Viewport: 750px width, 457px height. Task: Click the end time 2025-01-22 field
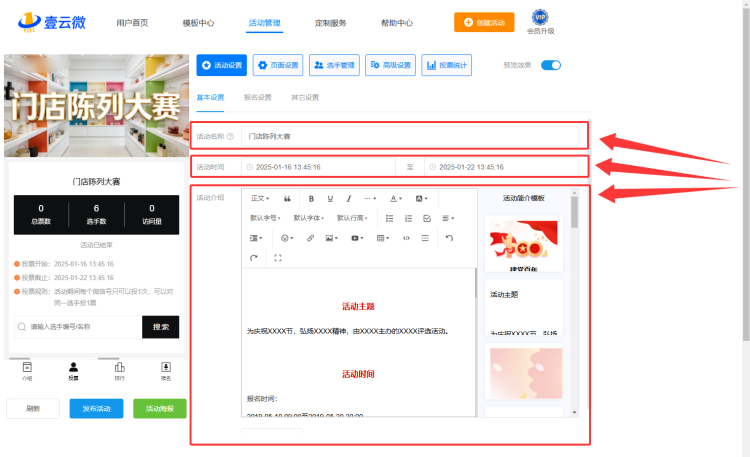[x=501, y=167]
